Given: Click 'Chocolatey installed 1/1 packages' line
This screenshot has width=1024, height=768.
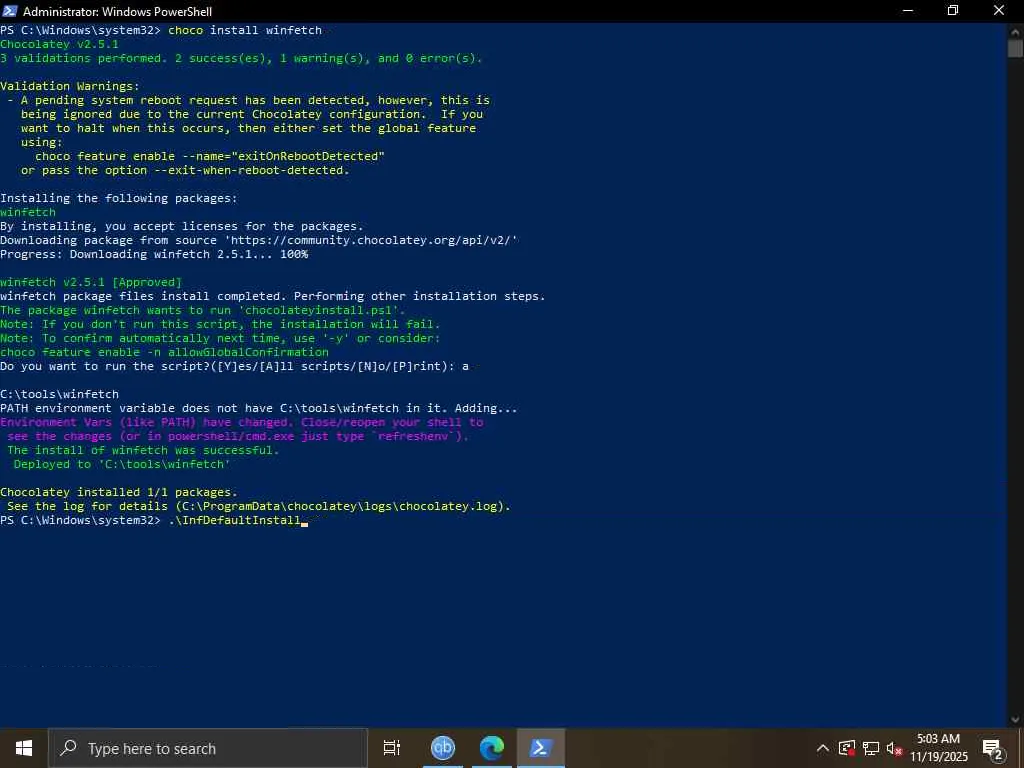Looking at the screenshot, I should [x=119, y=492].
